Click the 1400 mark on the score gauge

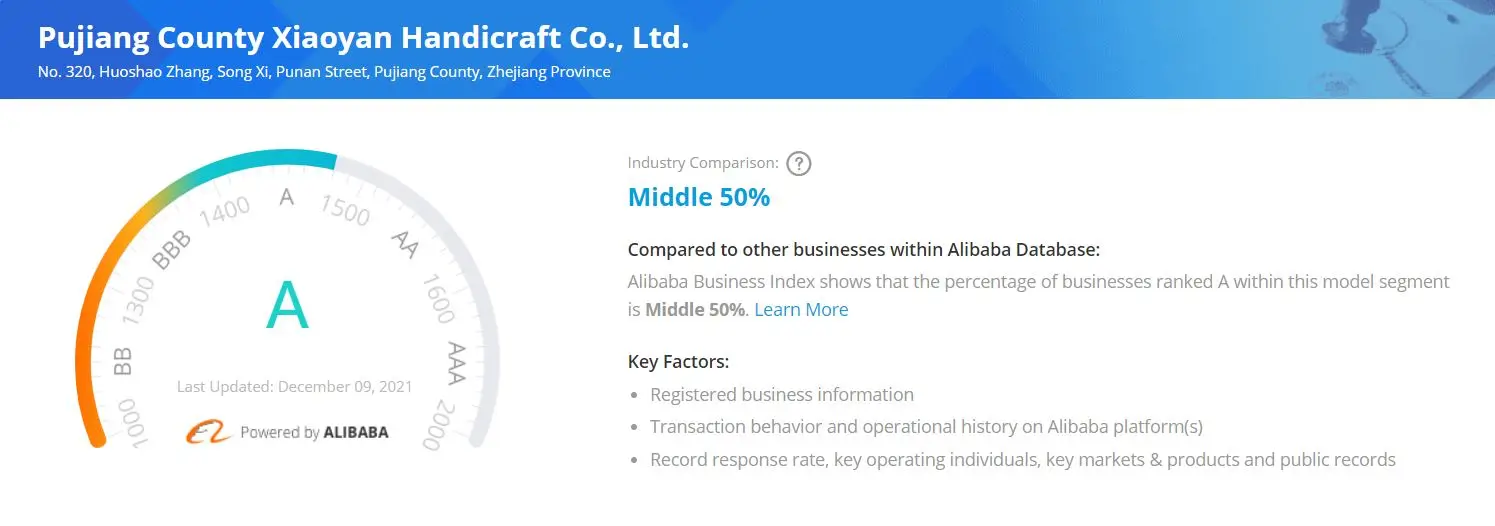click(x=225, y=210)
